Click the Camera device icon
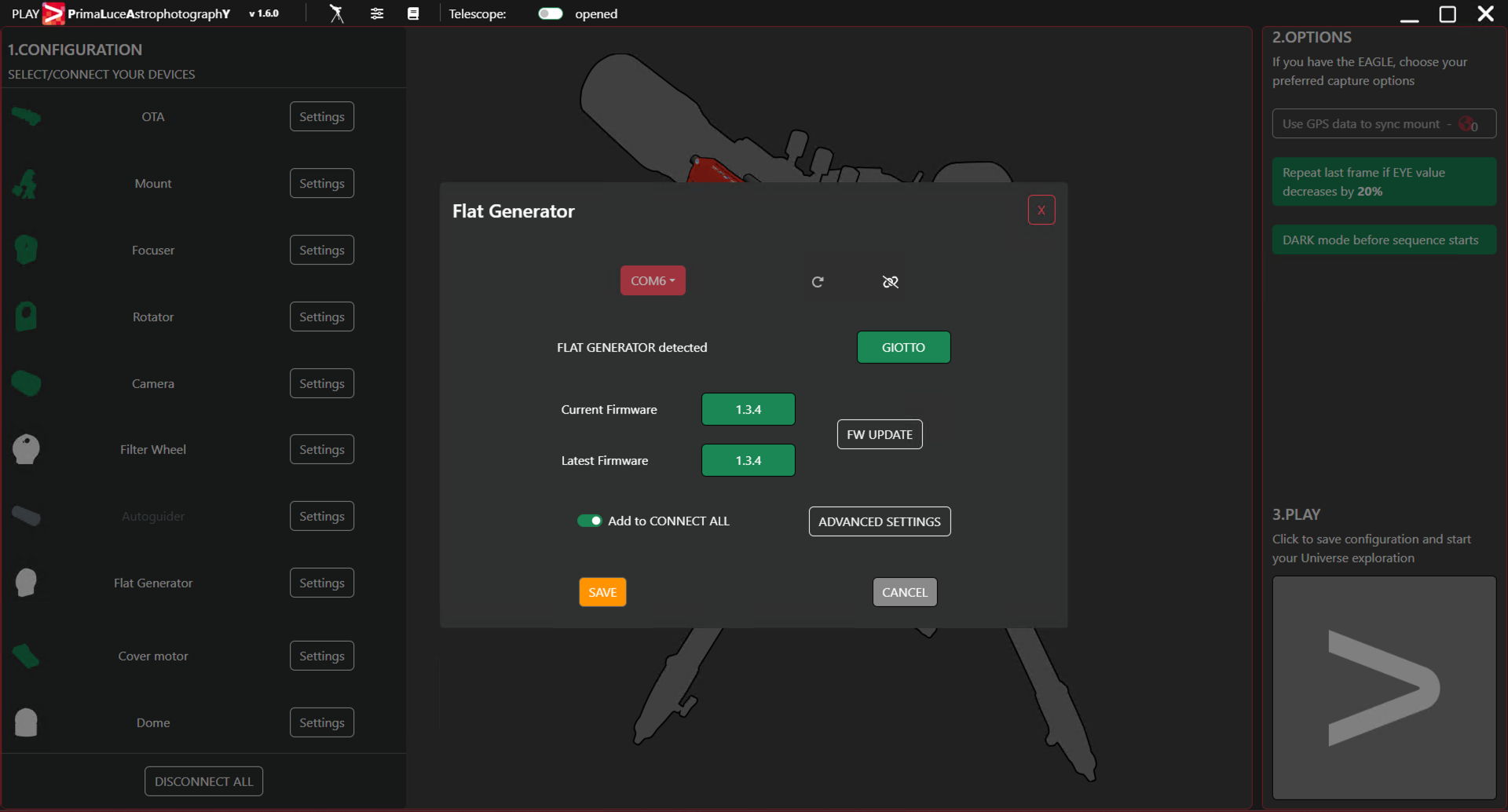 pyautogui.click(x=26, y=383)
